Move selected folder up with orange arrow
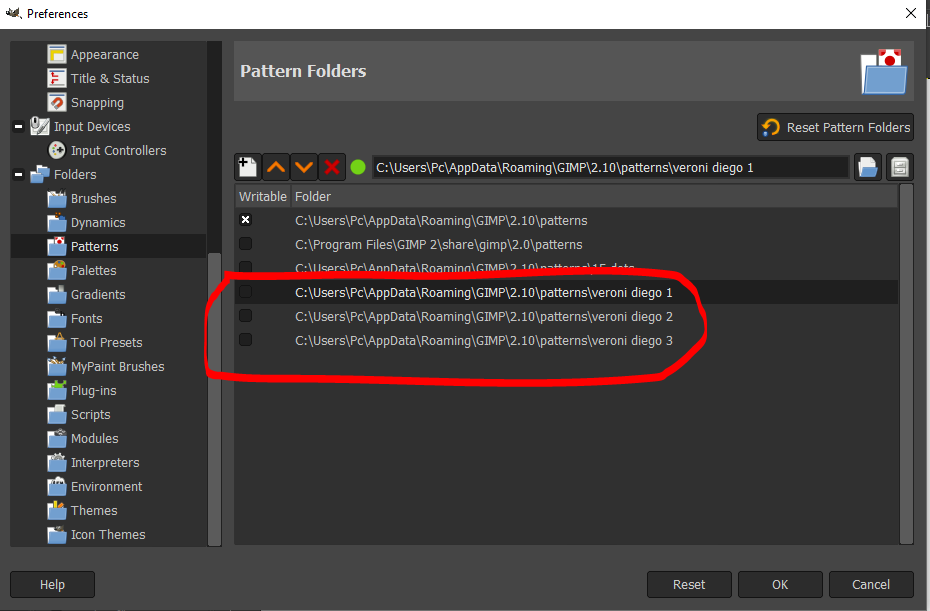 [276, 167]
